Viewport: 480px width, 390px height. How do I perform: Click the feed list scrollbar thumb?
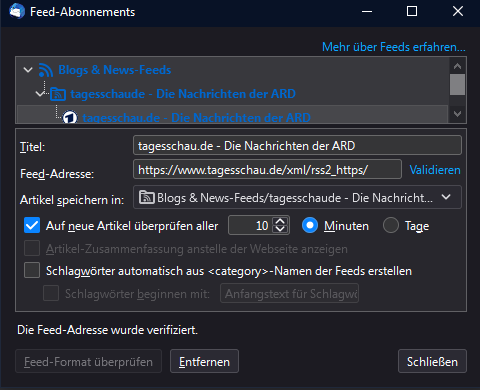pos(457,85)
